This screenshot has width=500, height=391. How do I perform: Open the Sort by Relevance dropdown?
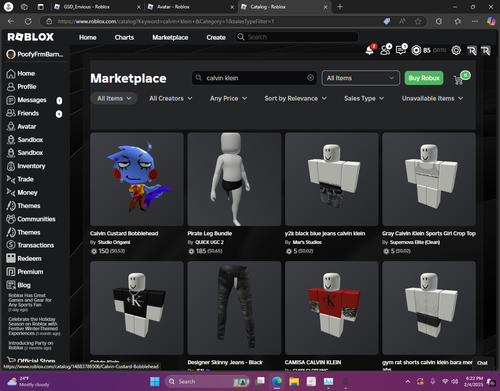295,98
